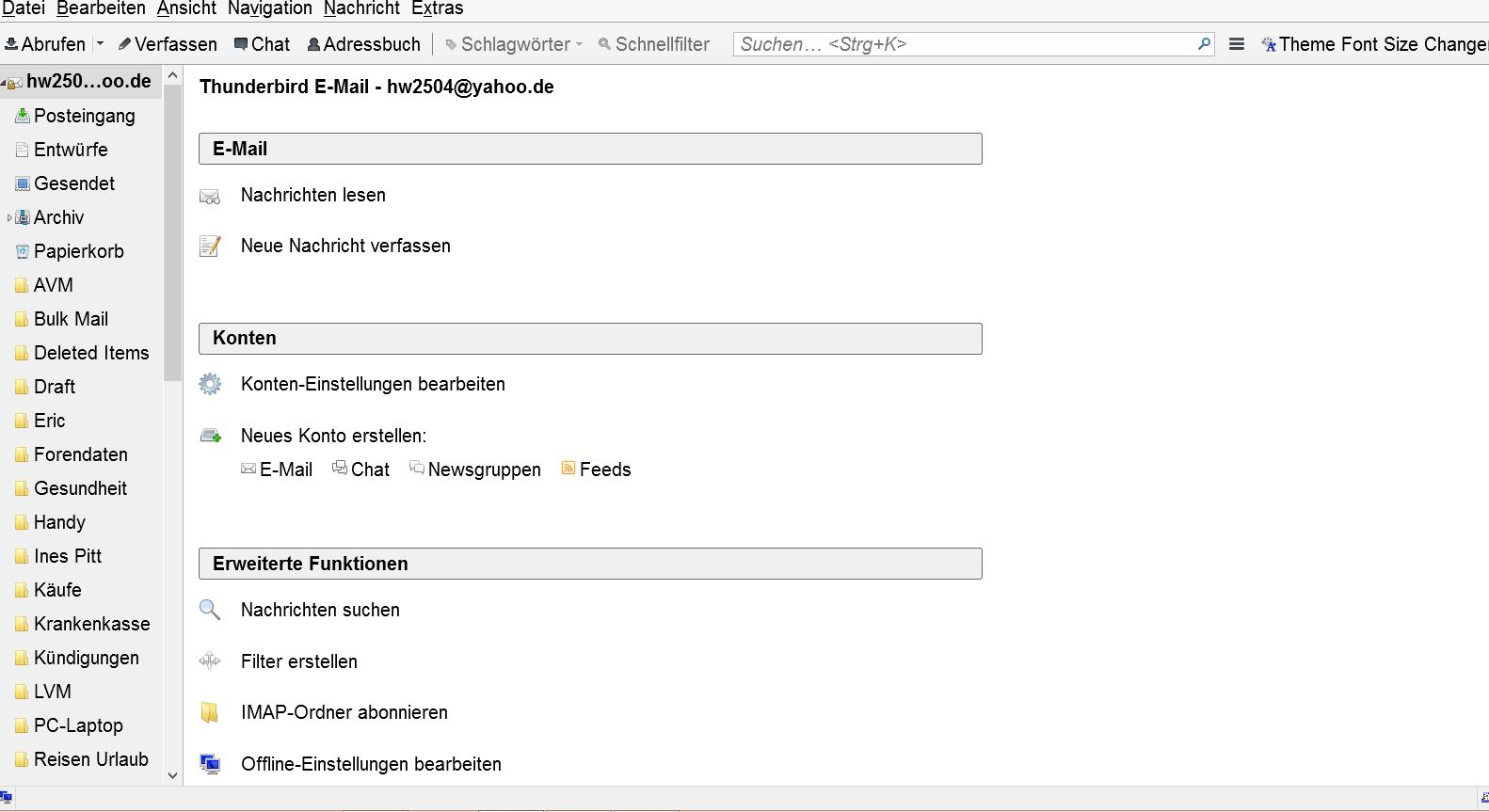Click Abrufen to fetch messages

click(45, 44)
